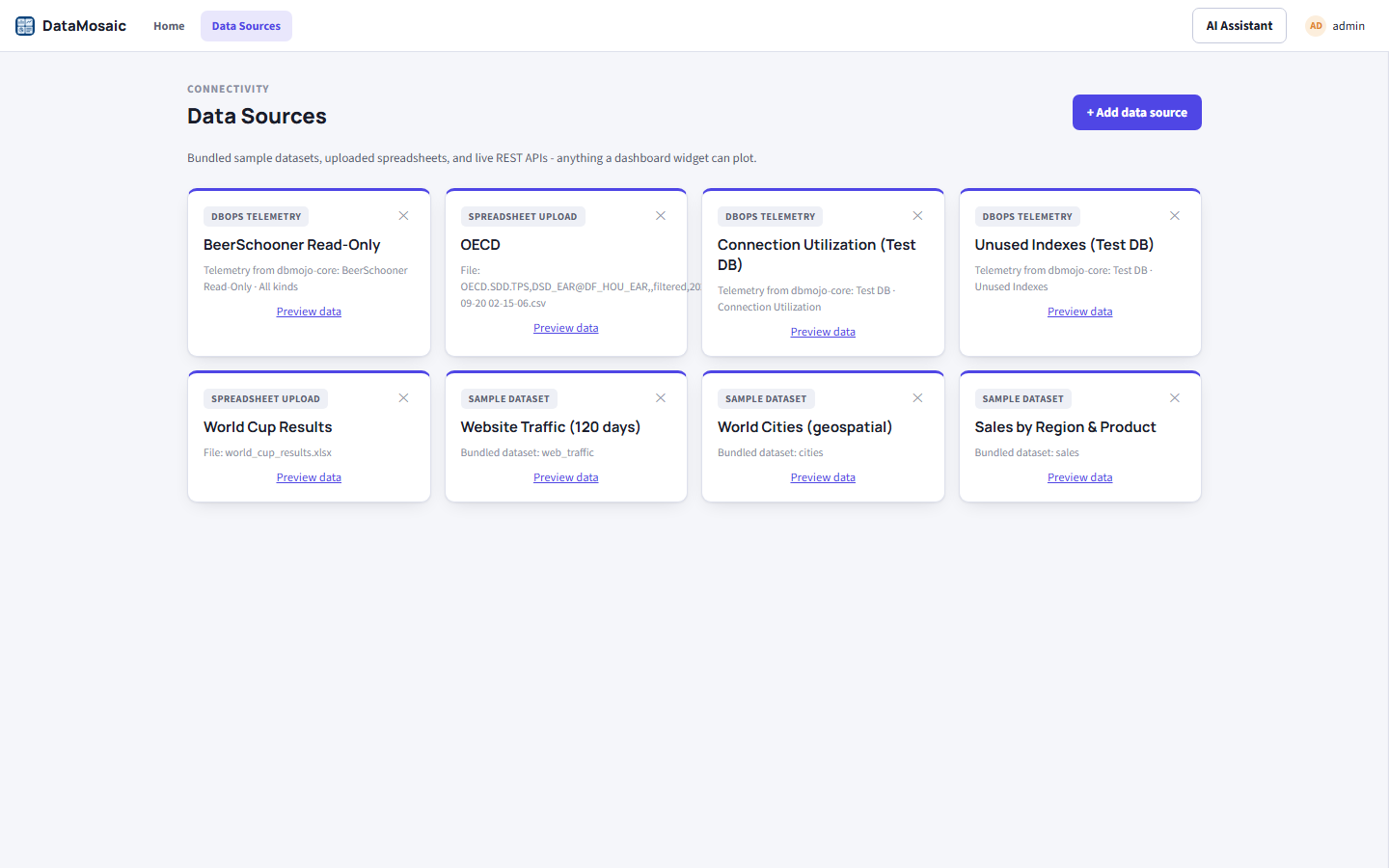Remove World Cities (geospatial) dataset
1389x868 pixels.
click(x=917, y=398)
